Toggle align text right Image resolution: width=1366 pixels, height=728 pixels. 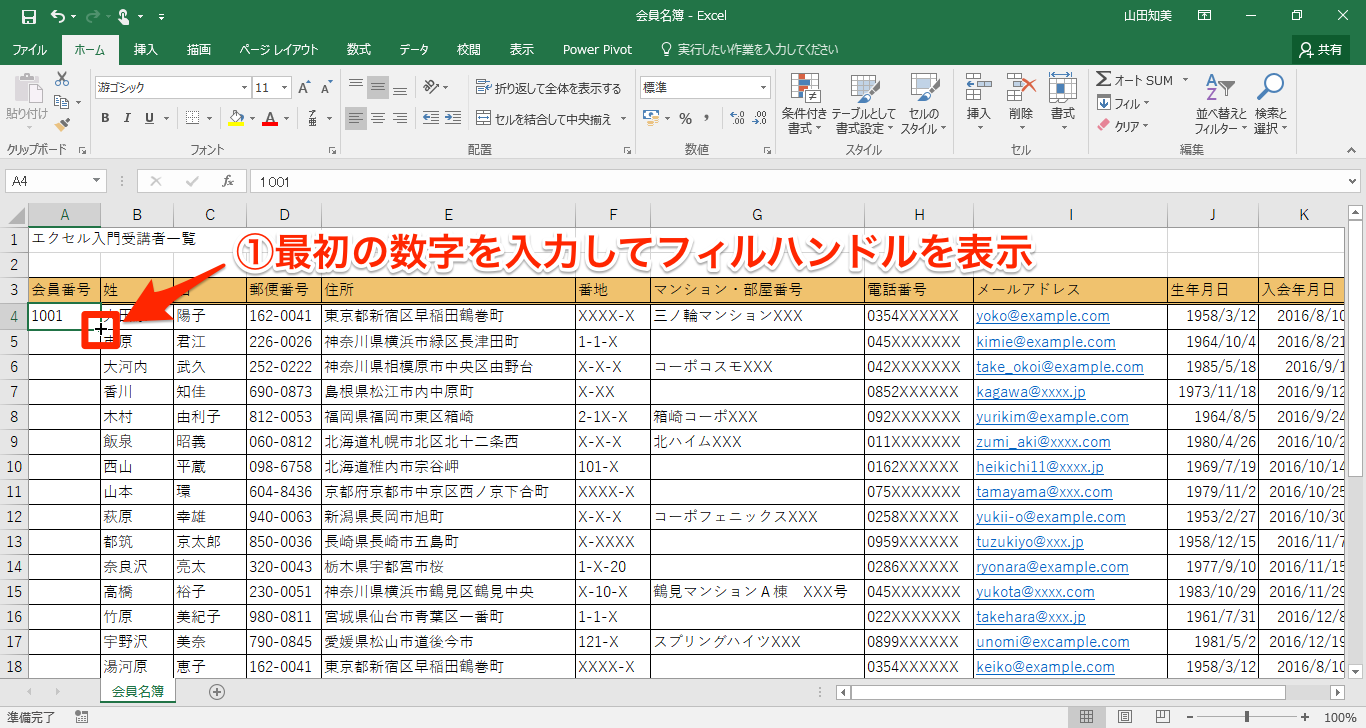[x=400, y=119]
